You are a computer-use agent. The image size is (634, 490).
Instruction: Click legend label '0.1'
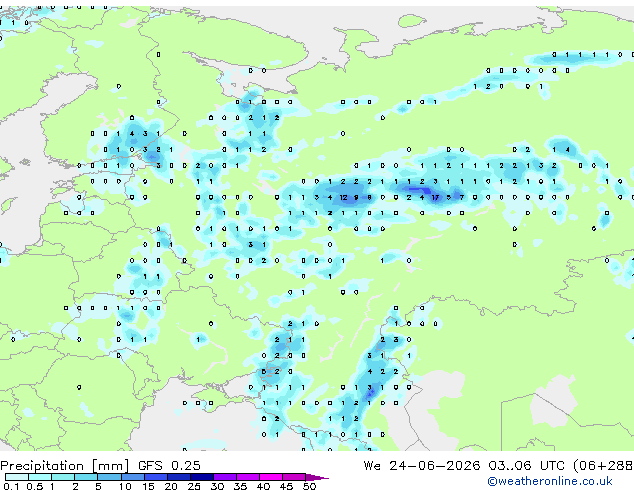coord(11,486)
